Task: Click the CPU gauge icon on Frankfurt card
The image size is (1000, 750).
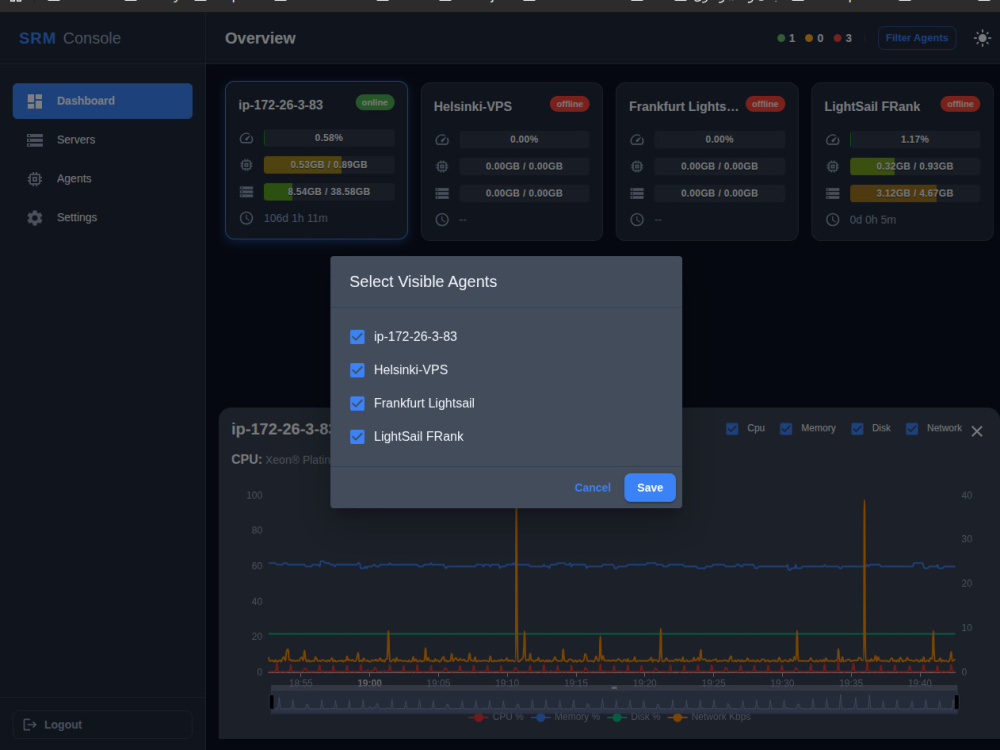Action: pos(636,140)
